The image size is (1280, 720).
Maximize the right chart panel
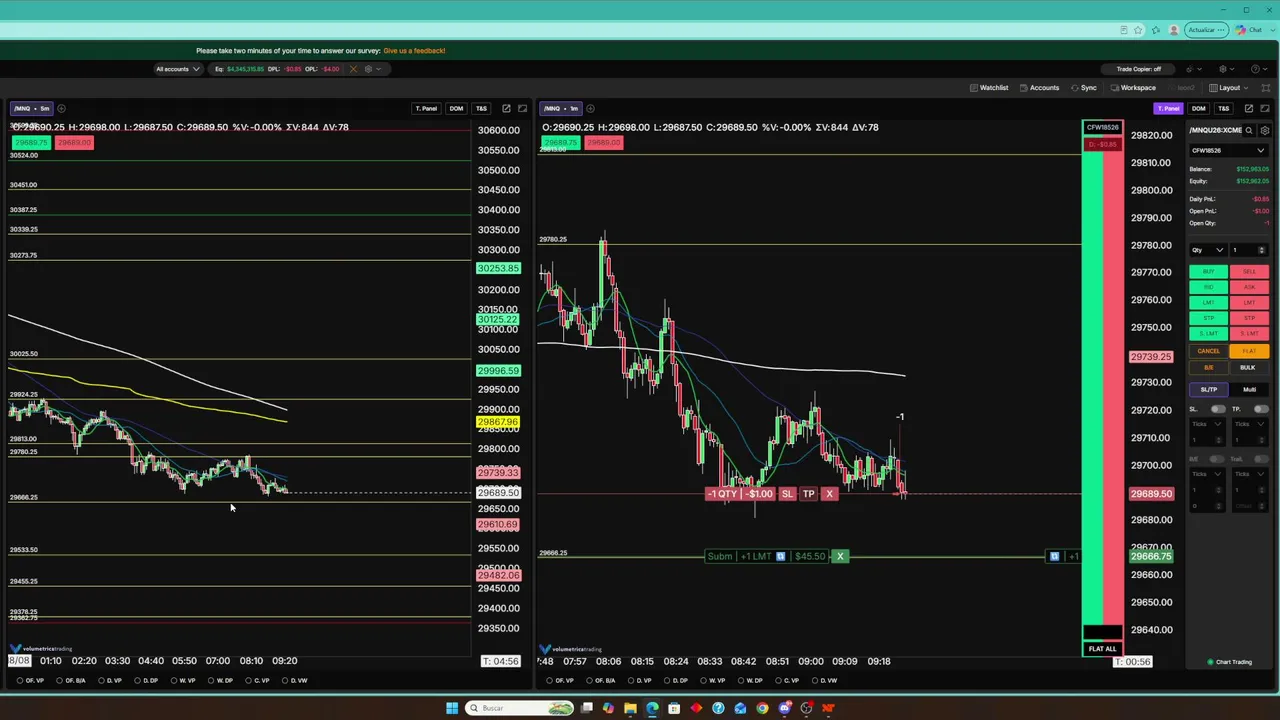point(1265,108)
